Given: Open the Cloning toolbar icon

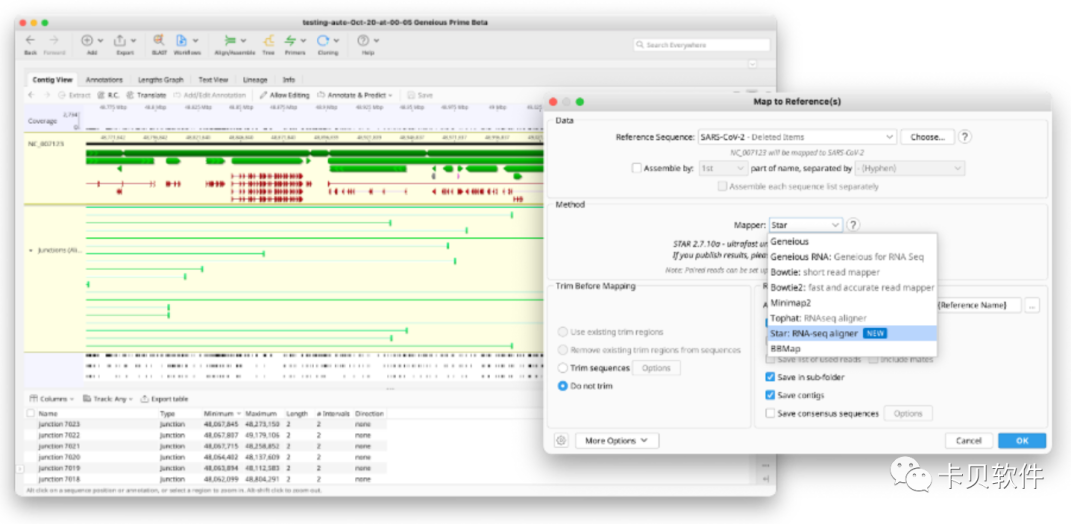Looking at the screenshot, I should click(322, 41).
